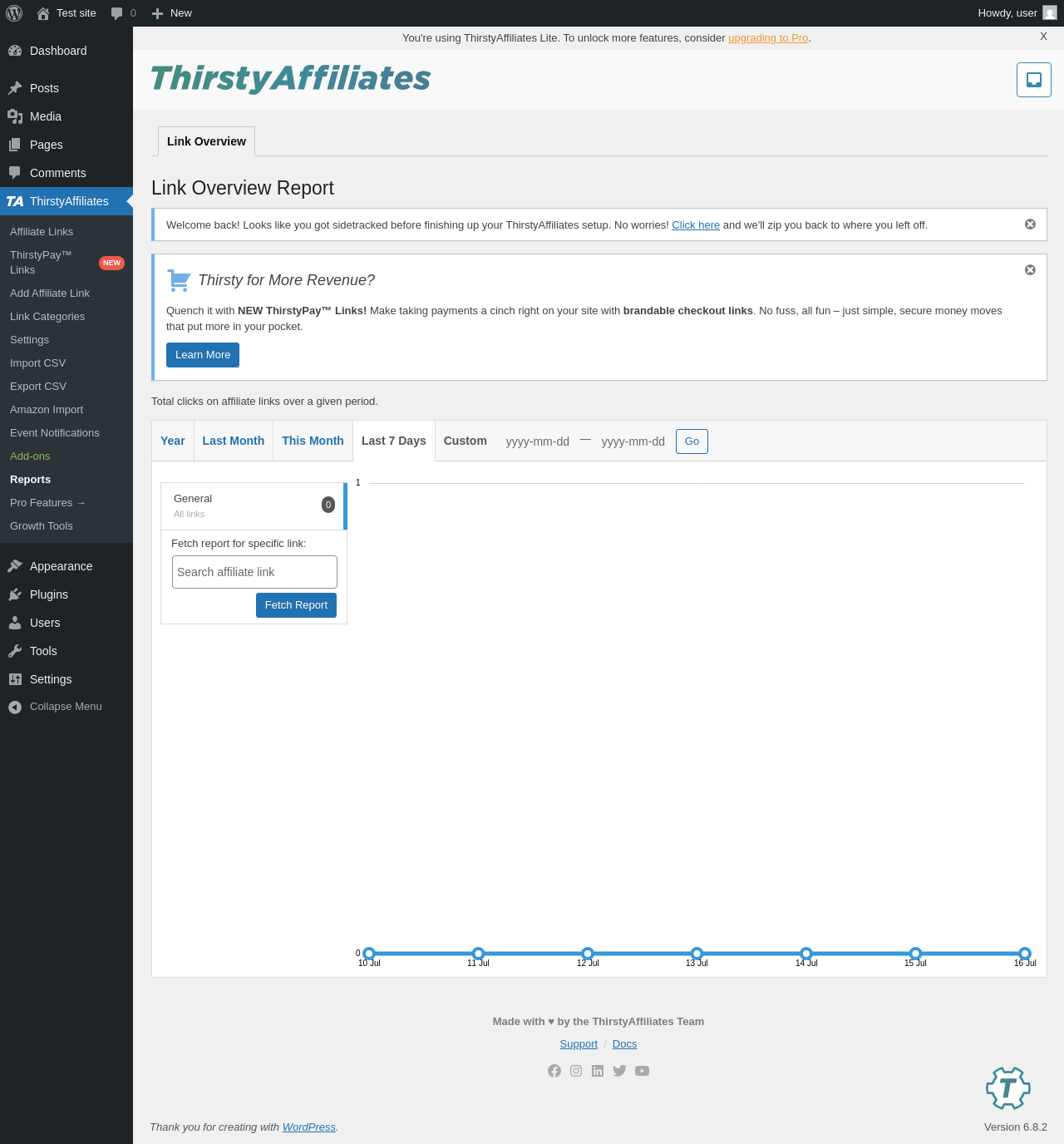The image size is (1064, 1144).
Task: Visit Test site home link
Action: click(66, 13)
